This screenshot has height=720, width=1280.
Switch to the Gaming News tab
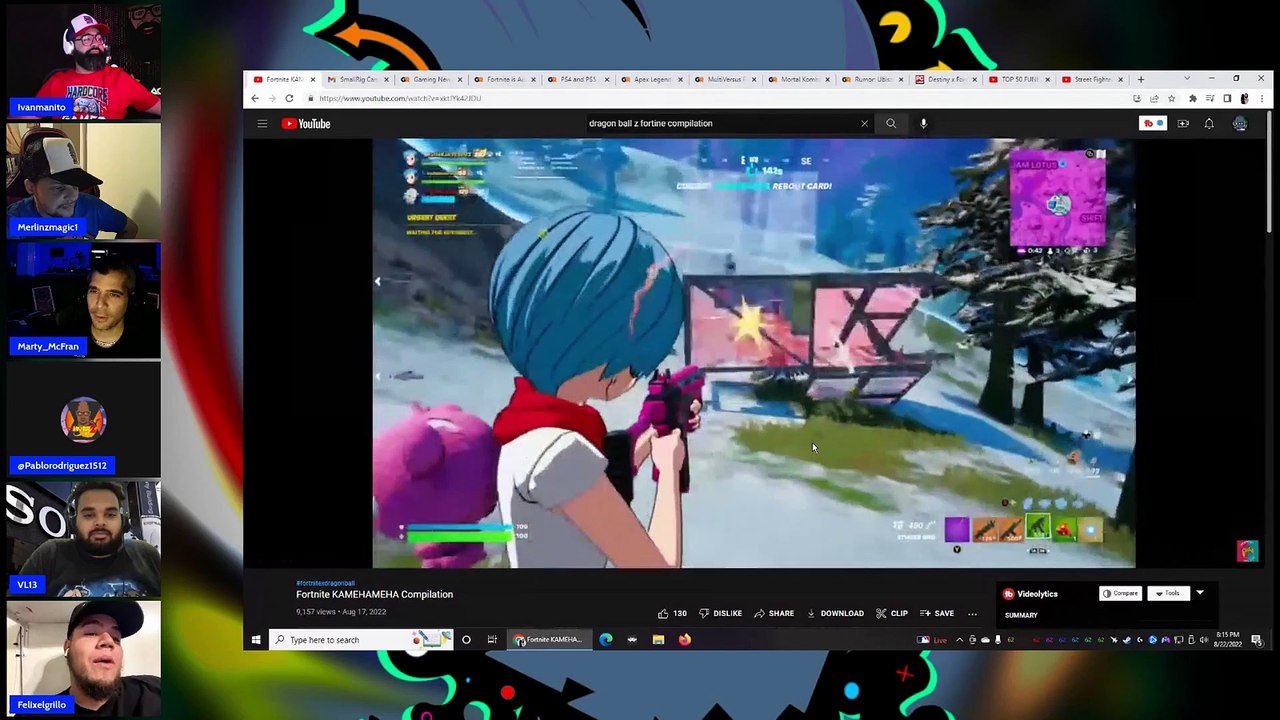coord(431,79)
